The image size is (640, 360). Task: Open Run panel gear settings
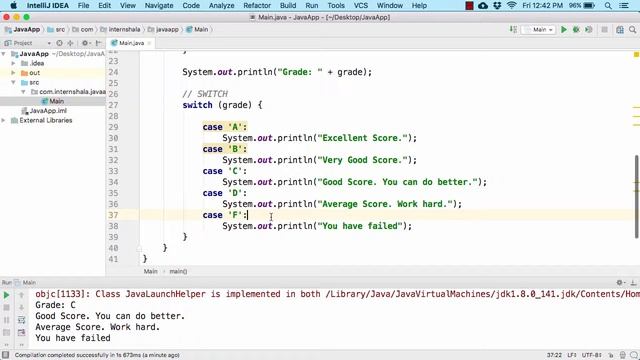620,282
